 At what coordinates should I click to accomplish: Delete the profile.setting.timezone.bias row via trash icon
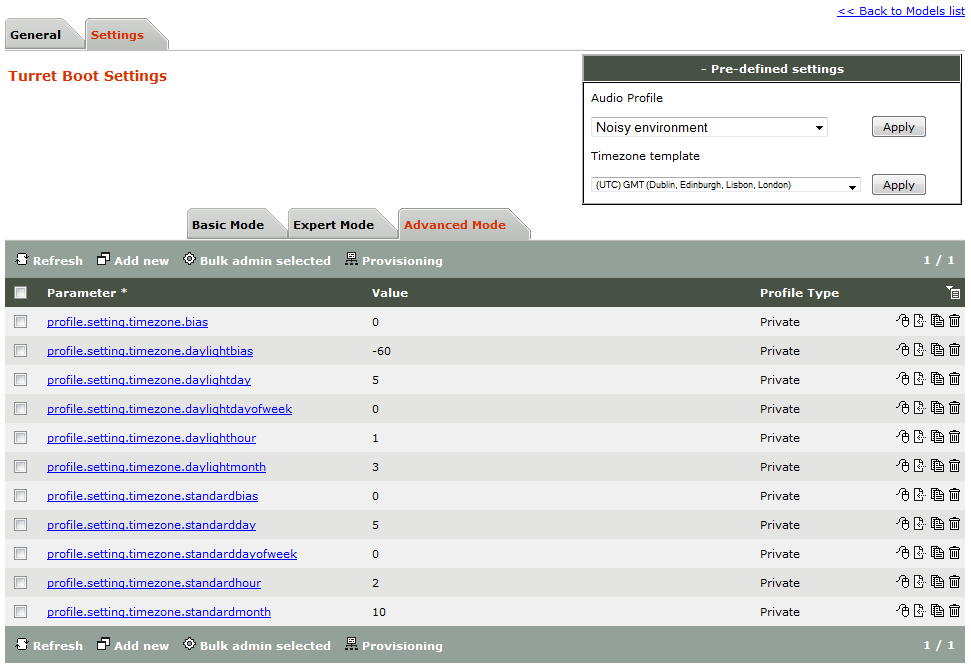(x=954, y=321)
